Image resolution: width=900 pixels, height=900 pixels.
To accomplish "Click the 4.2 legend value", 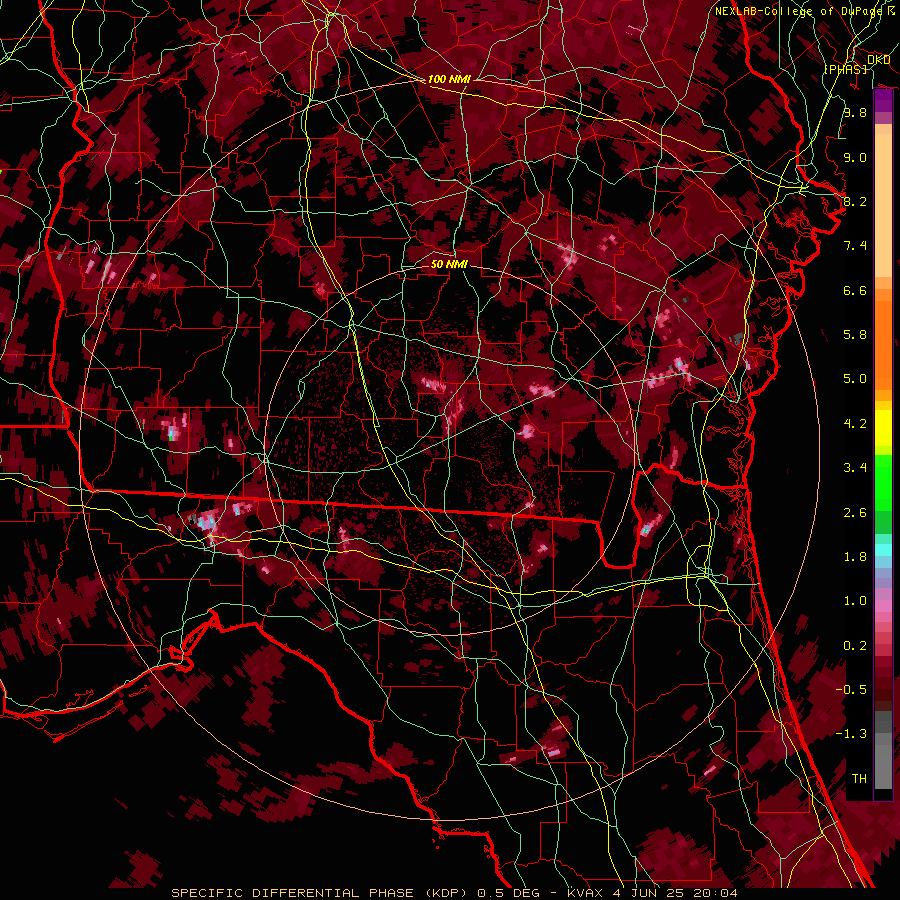I will coord(855,424).
